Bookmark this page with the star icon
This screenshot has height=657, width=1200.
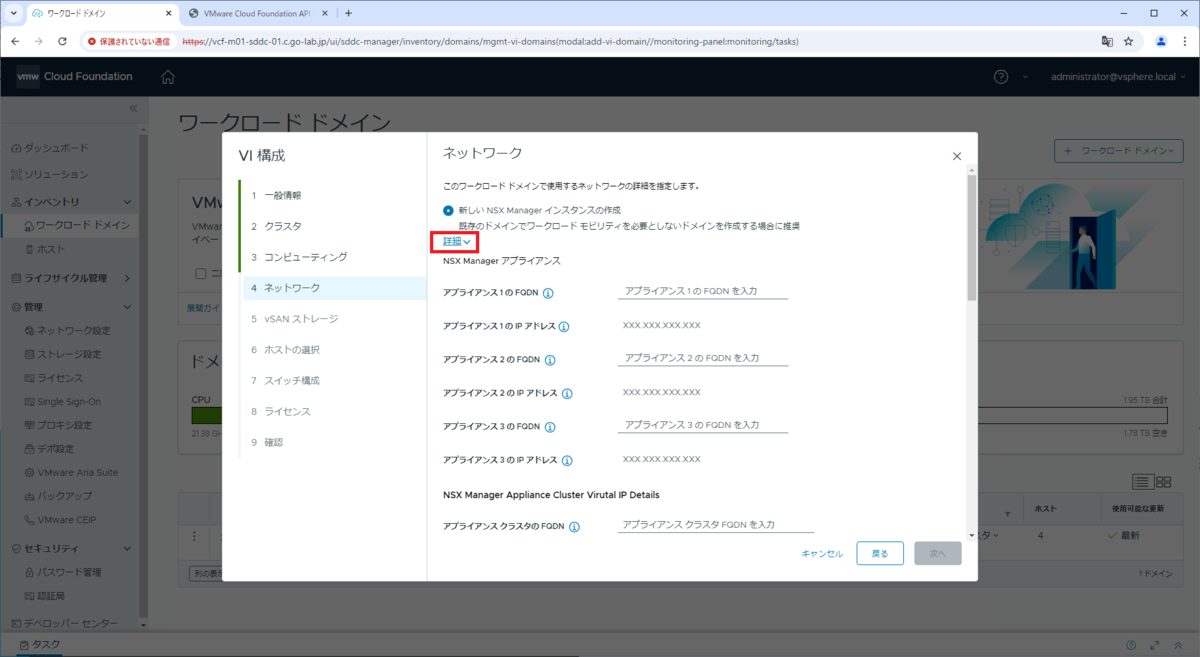tap(1129, 41)
